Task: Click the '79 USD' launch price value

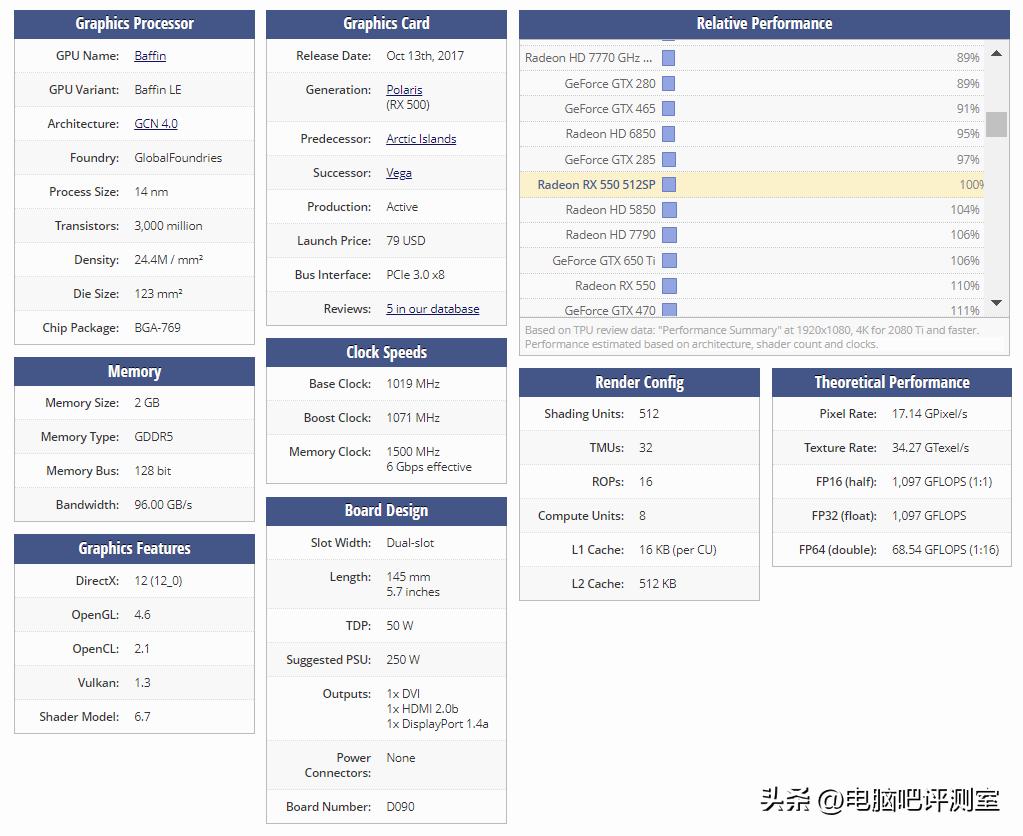Action: [406, 241]
